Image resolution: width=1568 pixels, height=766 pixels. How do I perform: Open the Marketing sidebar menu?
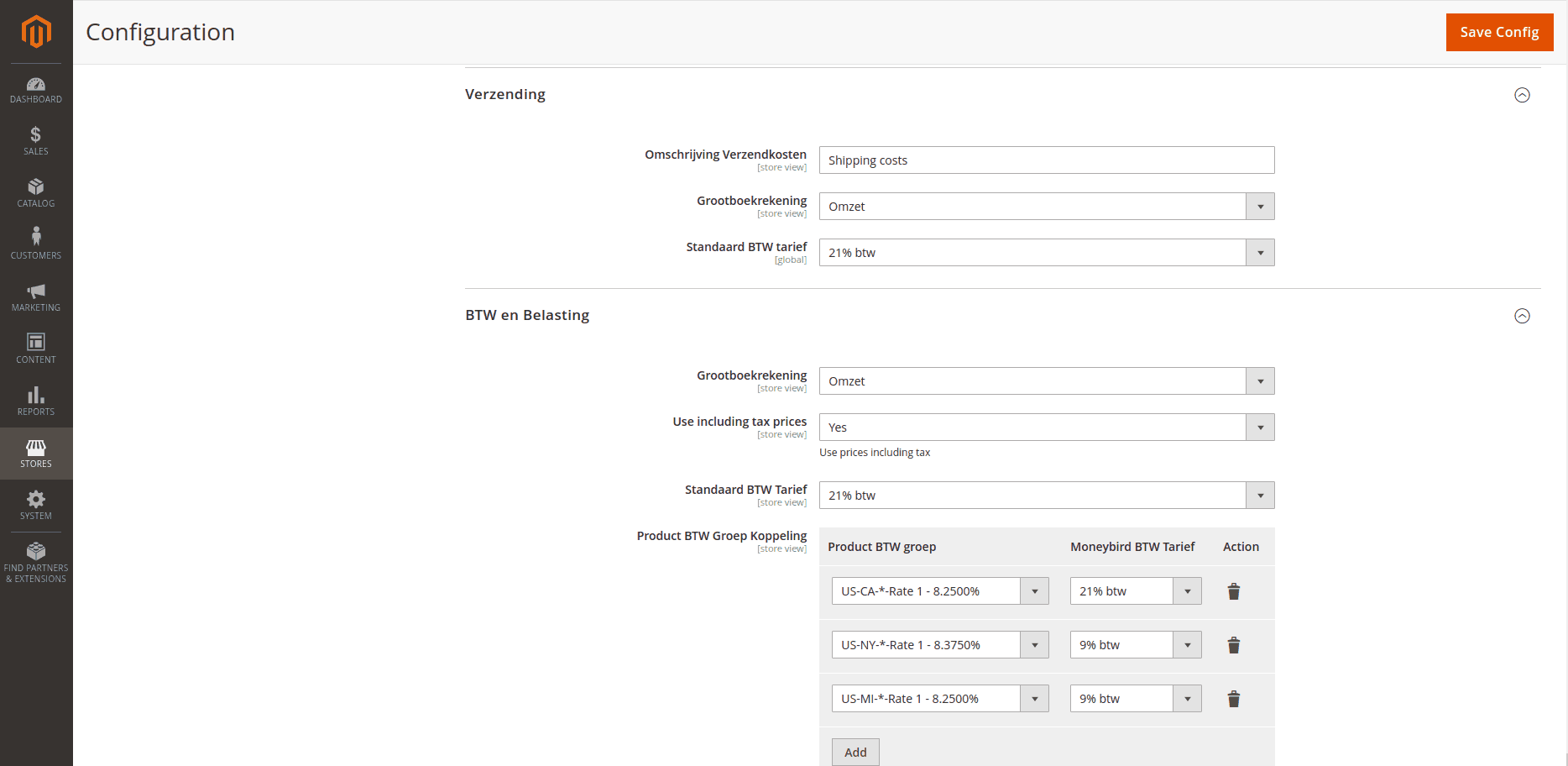36,298
